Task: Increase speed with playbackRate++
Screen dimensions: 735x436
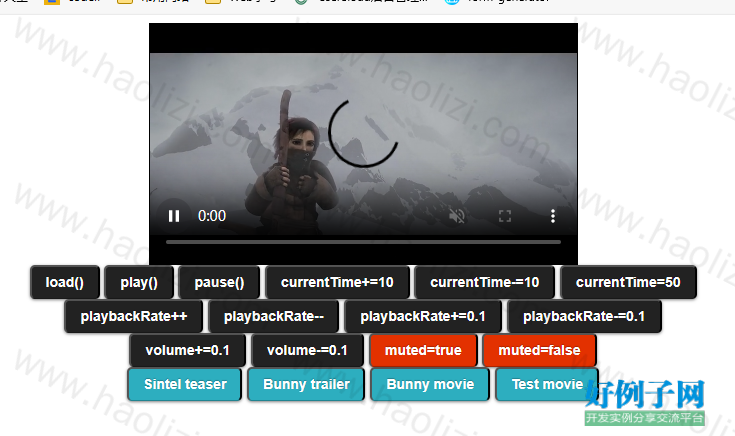Action: [134, 316]
